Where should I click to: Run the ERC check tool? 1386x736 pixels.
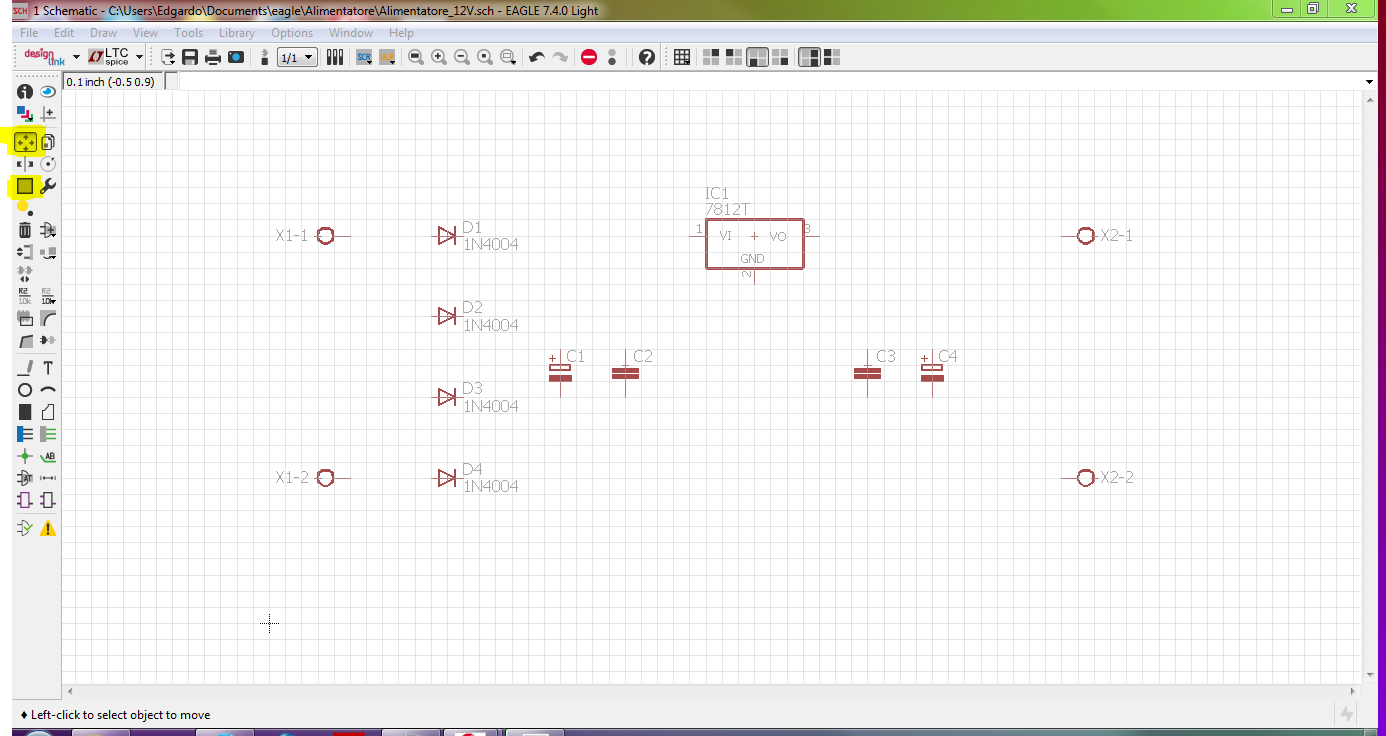click(25, 528)
